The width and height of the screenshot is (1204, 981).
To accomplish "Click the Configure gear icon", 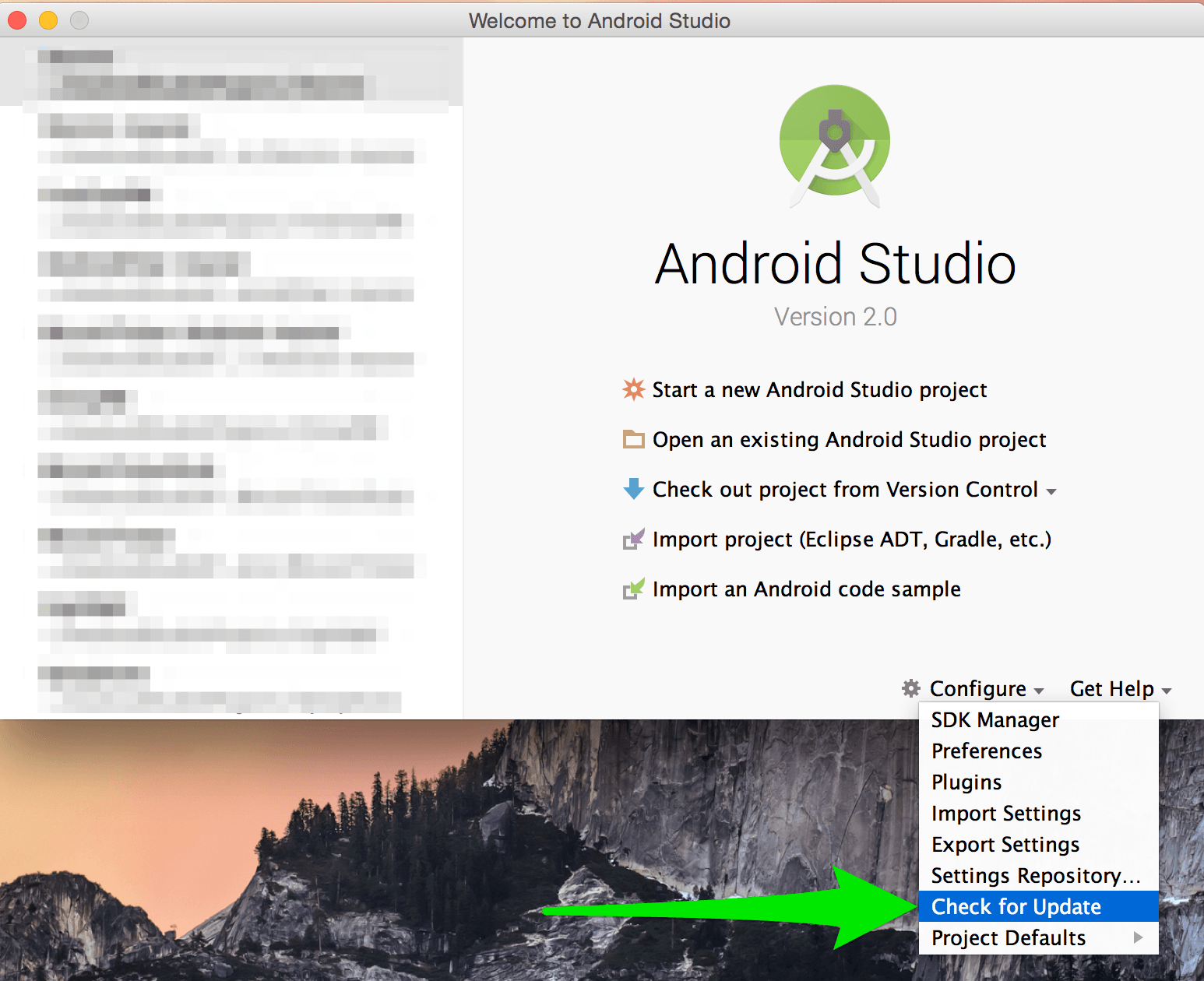I will click(910, 688).
